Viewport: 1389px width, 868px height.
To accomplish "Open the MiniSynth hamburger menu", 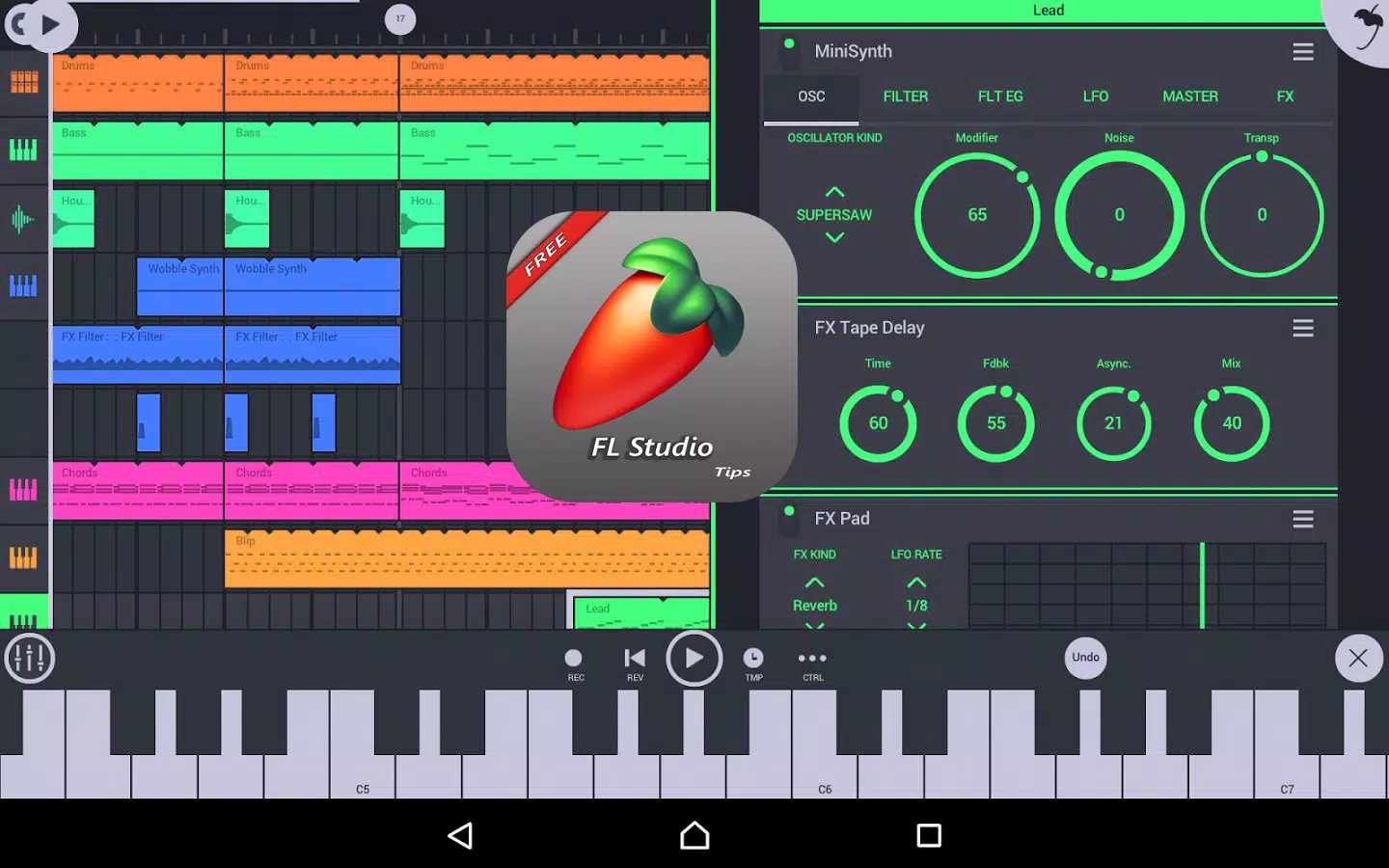I will tap(1303, 52).
